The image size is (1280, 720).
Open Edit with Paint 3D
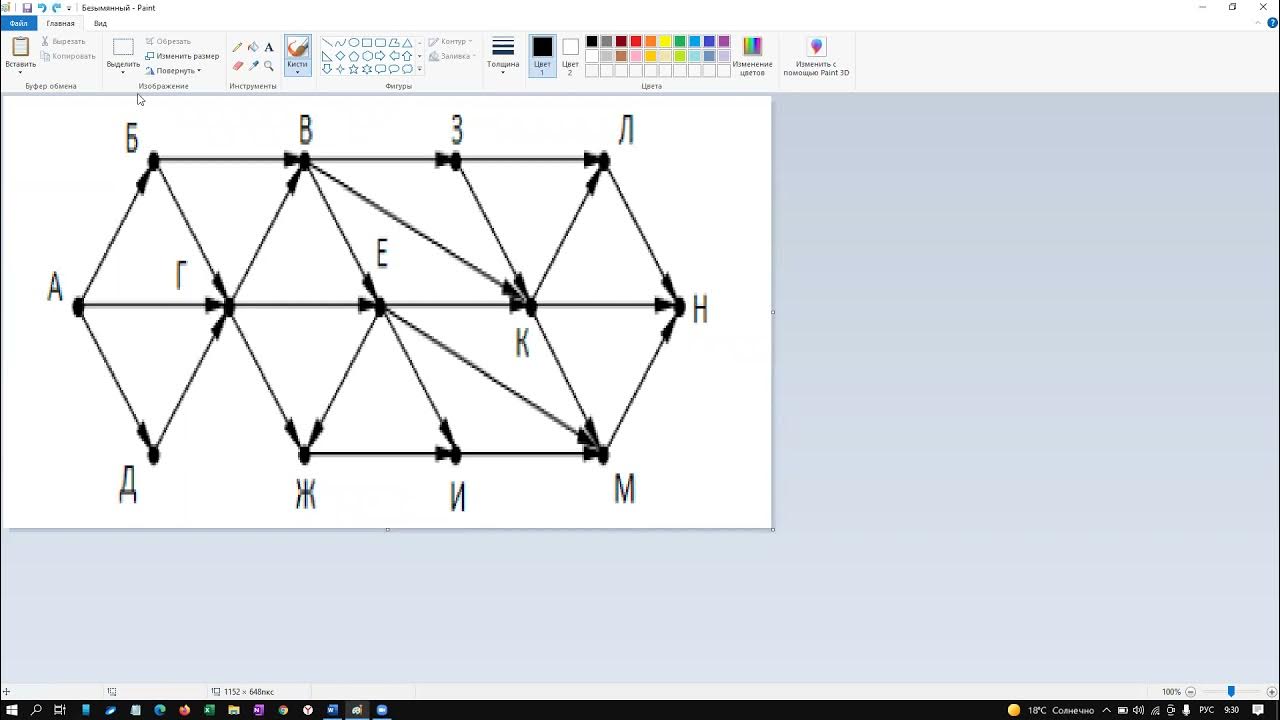816,56
